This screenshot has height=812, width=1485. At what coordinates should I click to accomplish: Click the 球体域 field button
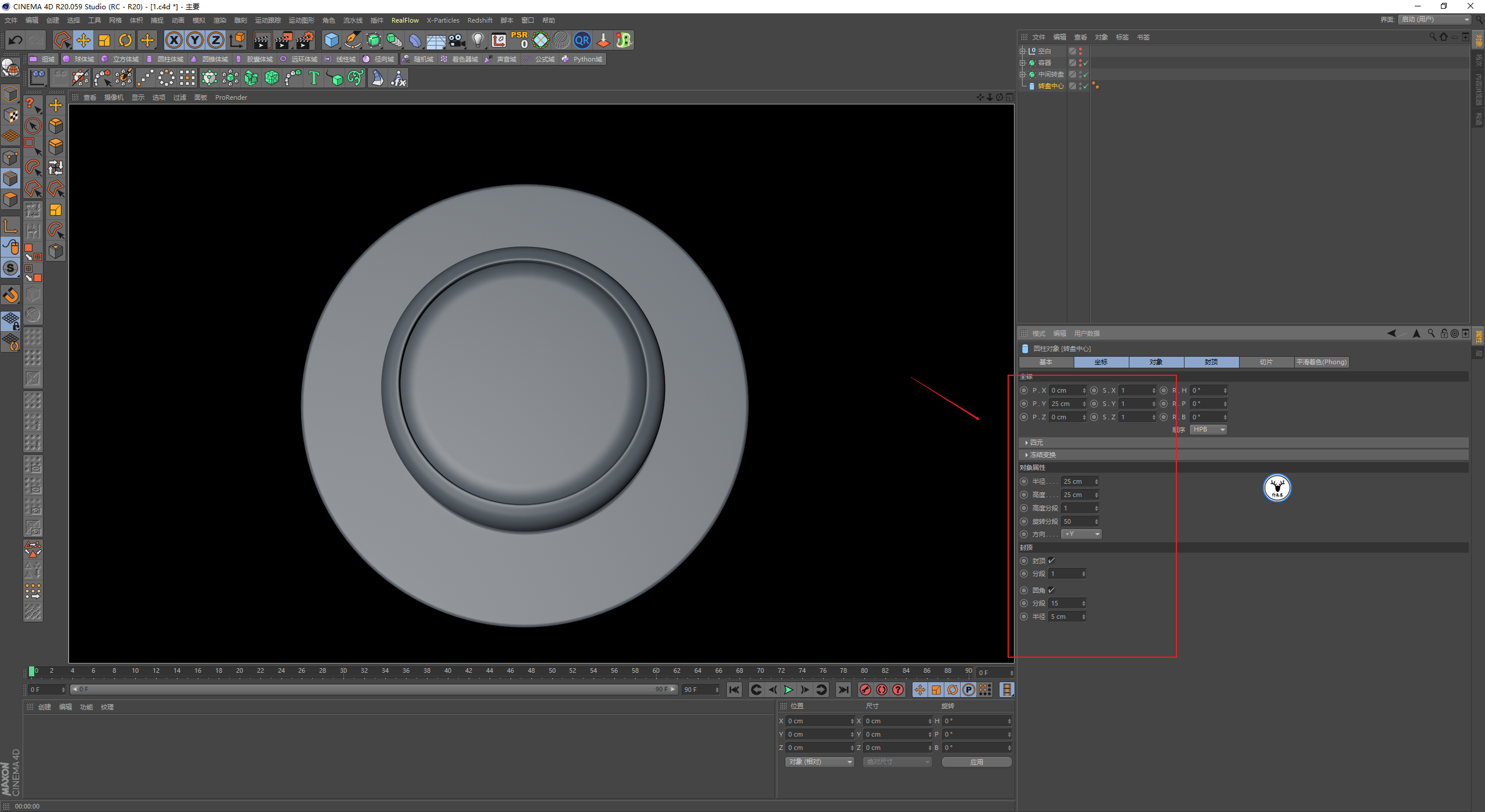78,59
